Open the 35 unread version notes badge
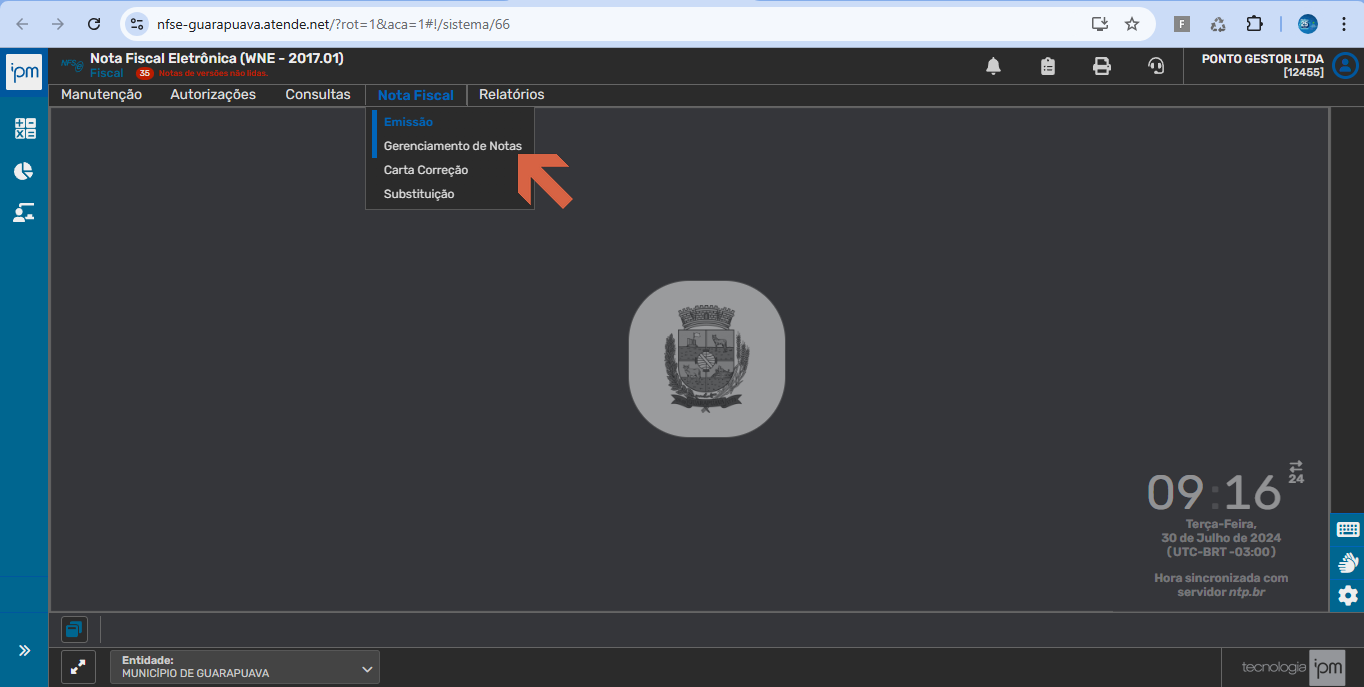The width and height of the screenshot is (1364, 687). pyautogui.click(x=145, y=73)
